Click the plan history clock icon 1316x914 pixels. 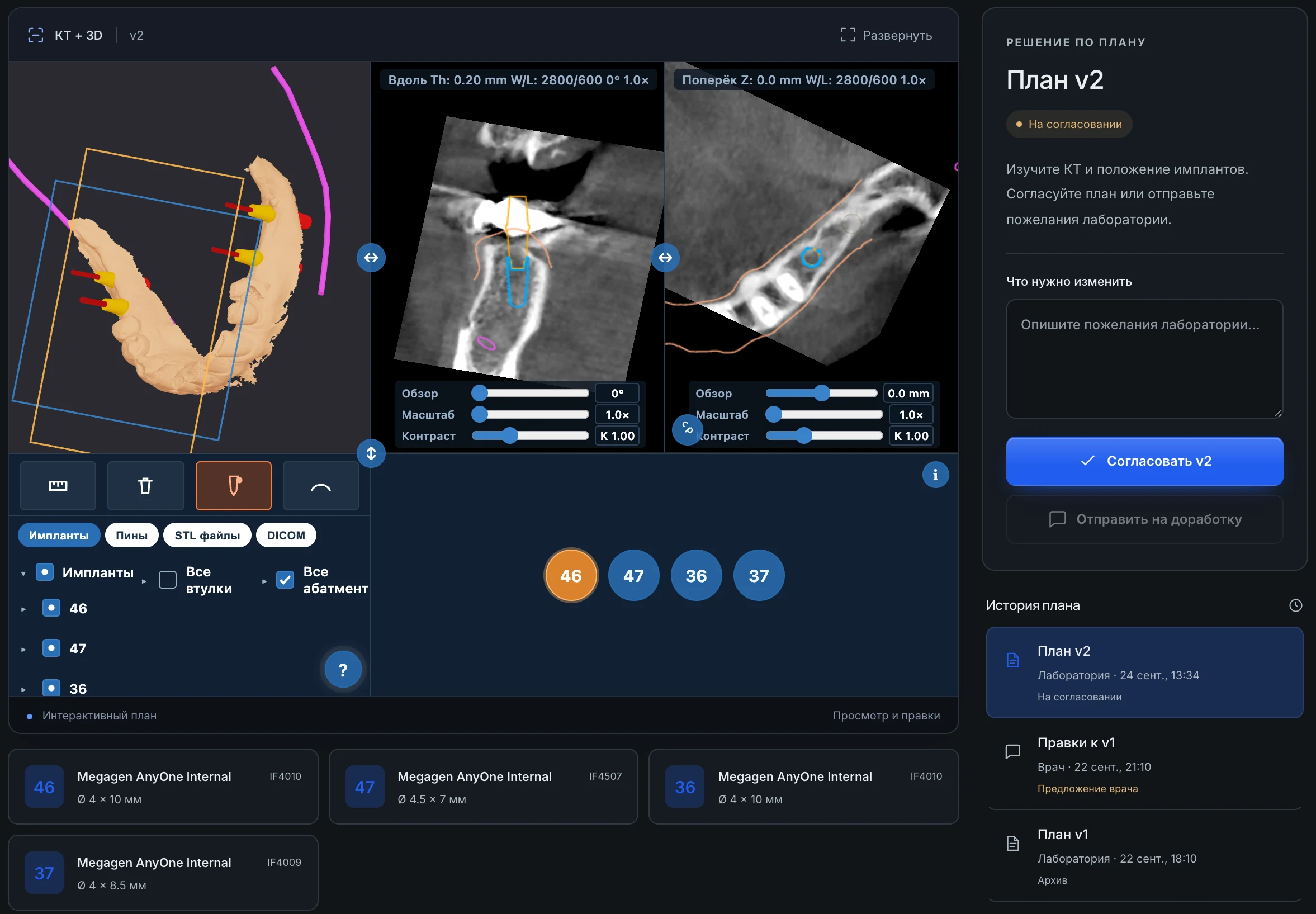pyautogui.click(x=1295, y=605)
